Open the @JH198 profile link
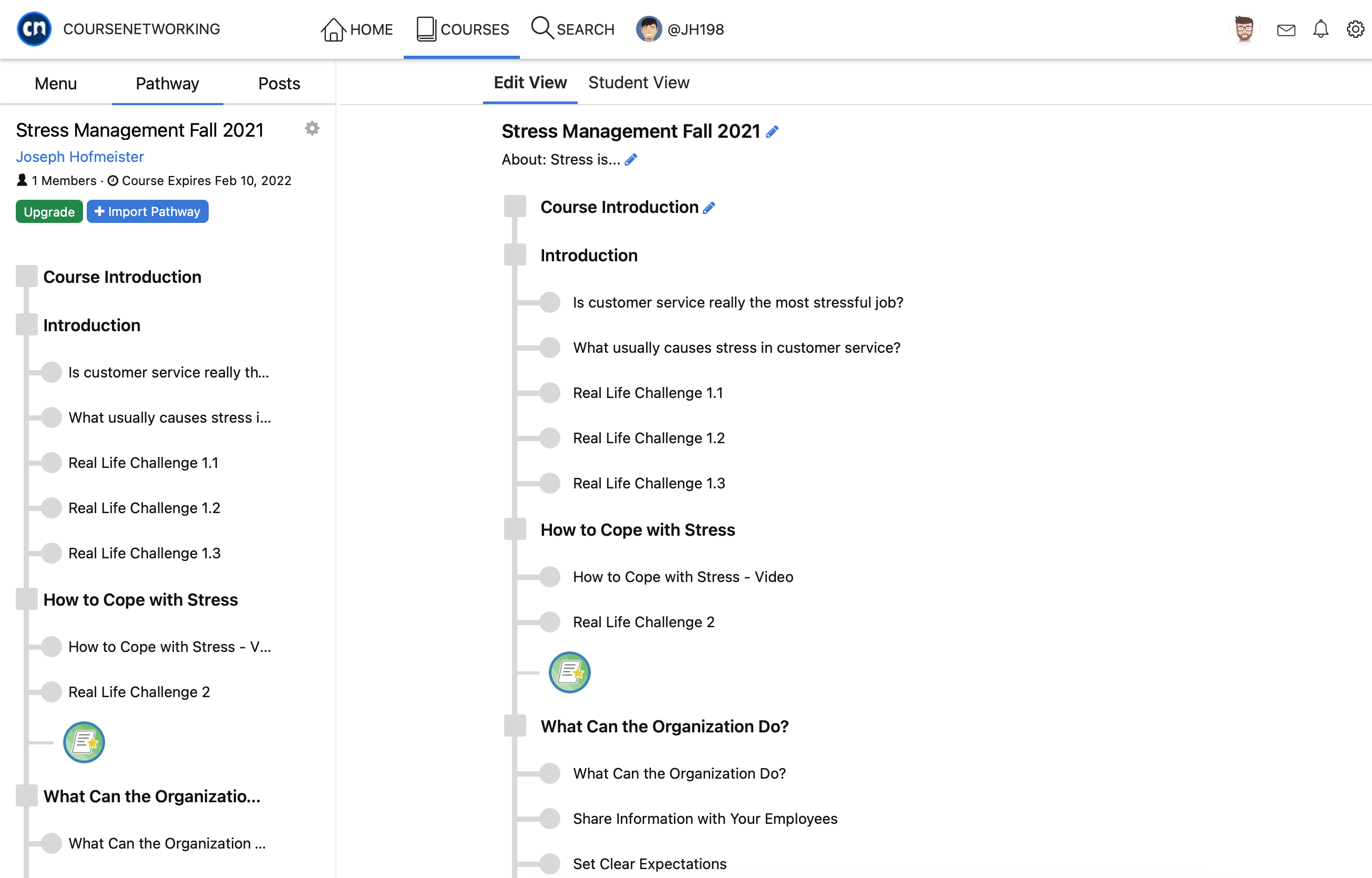 click(680, 29)
